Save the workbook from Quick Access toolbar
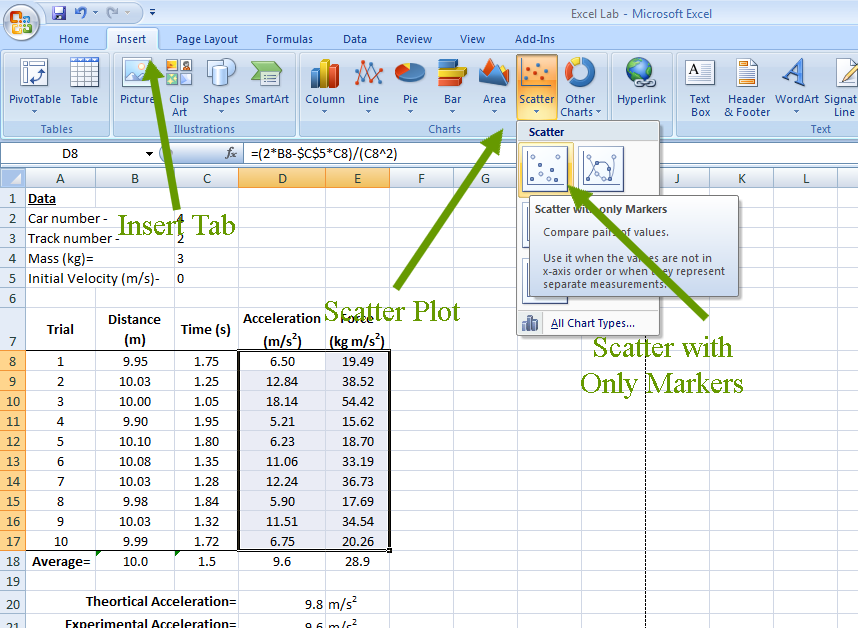 point(59,13)
